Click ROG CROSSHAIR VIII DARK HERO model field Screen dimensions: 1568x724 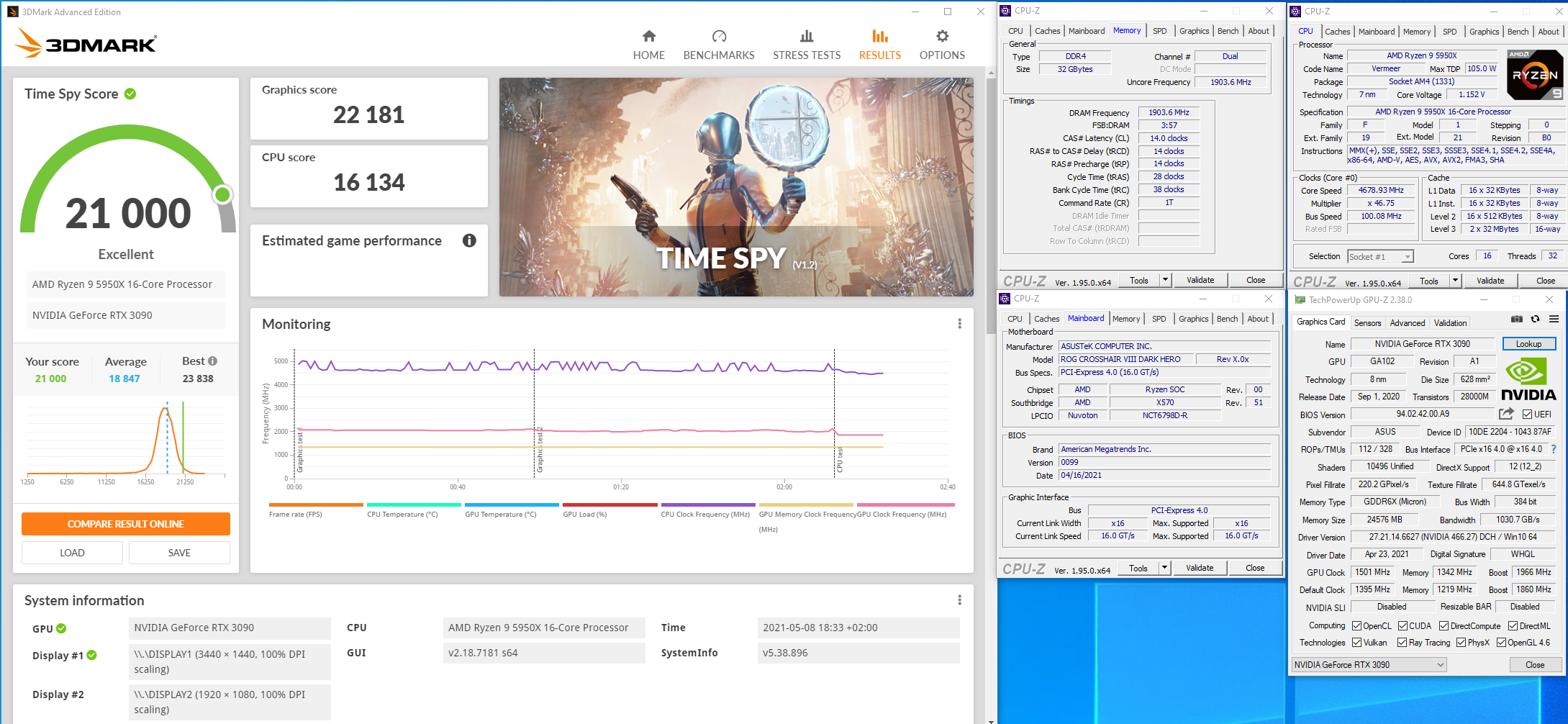pyautogui.click(x=1126, y=359)
